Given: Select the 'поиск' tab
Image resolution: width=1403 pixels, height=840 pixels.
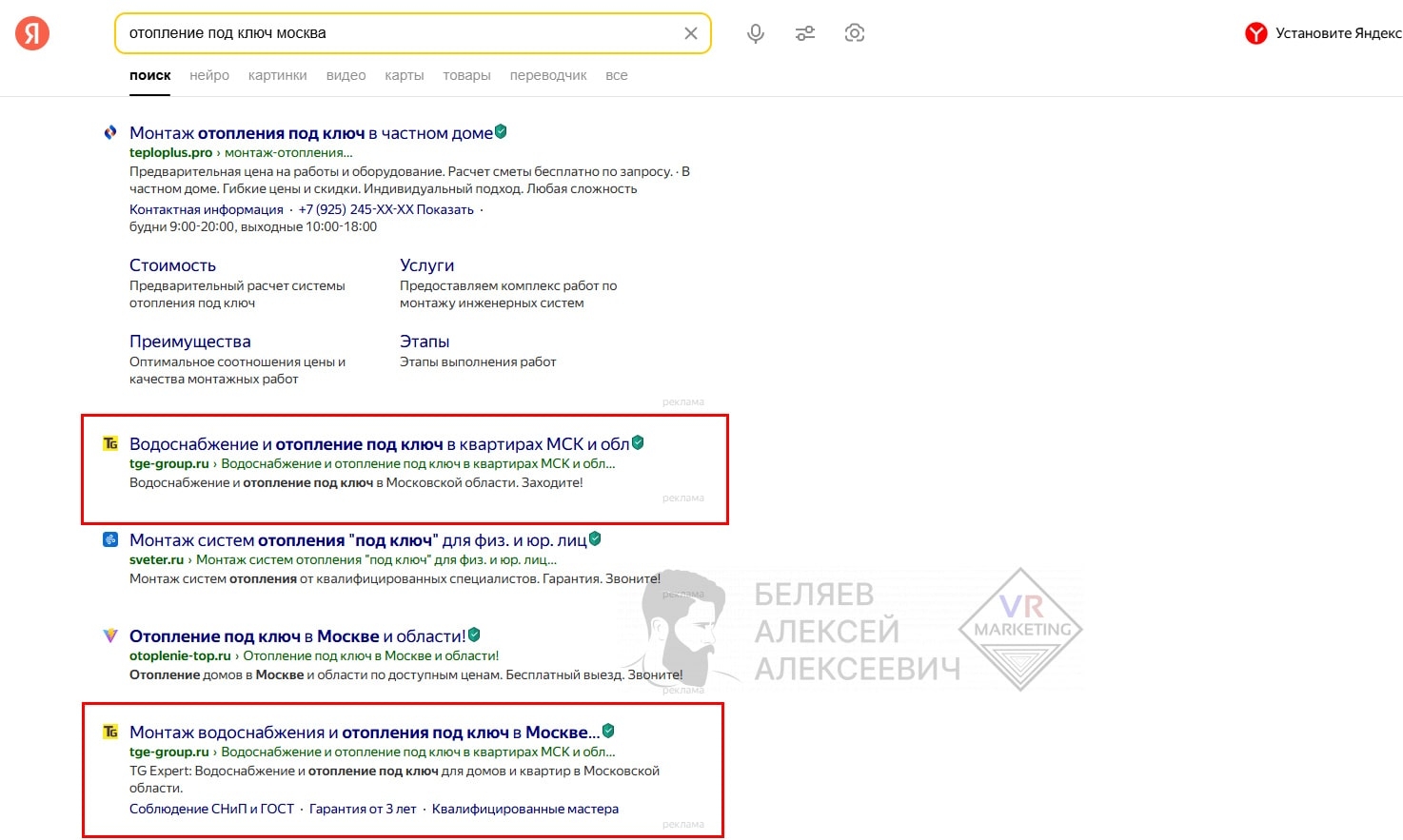Looking at the screenshot, I should coord(150,75).
